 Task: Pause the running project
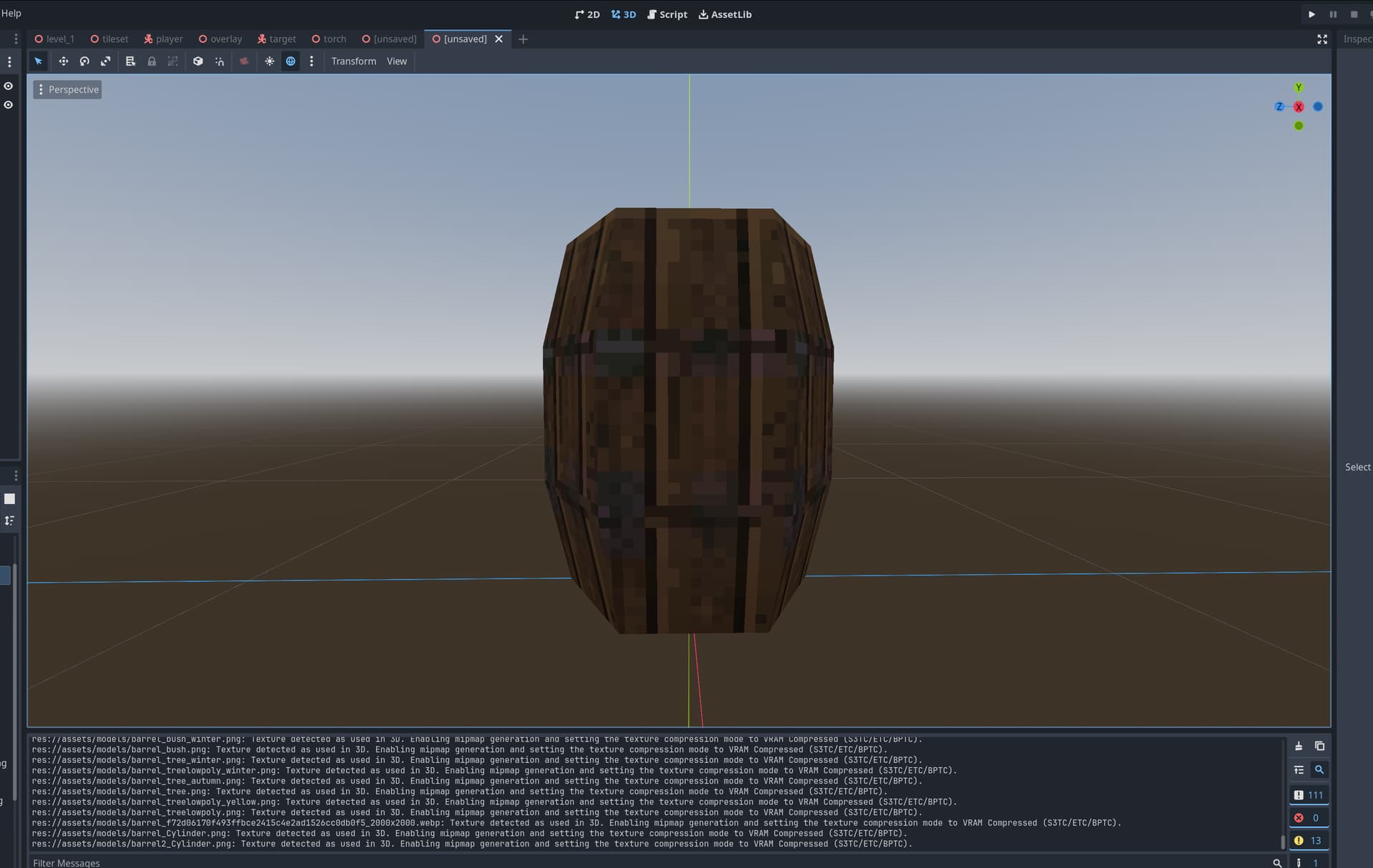(1333, 14)
